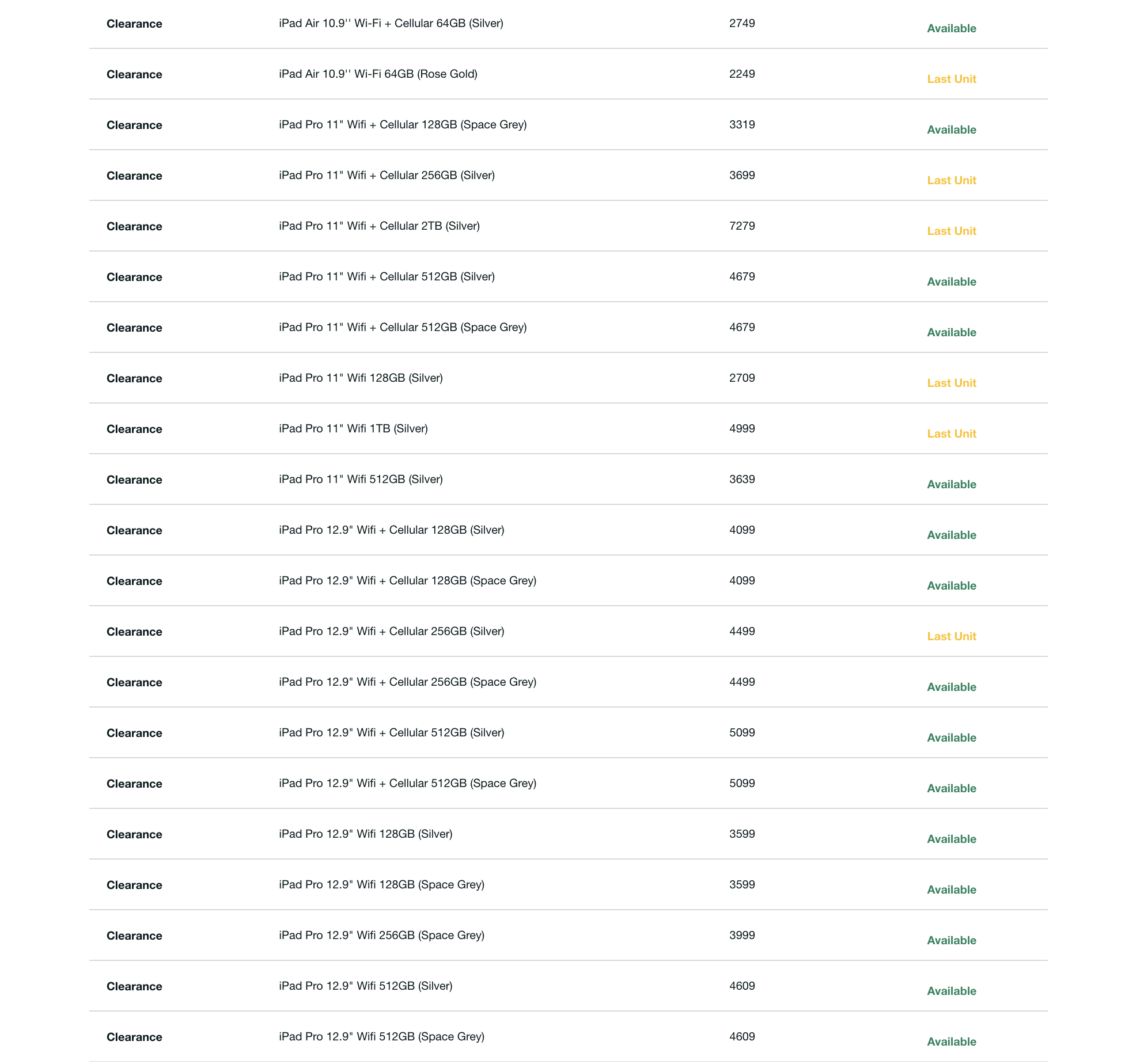1129x1064 pixels.
Task: Click Last Unit status on the 2TB iPad
Action: point(952,231)
